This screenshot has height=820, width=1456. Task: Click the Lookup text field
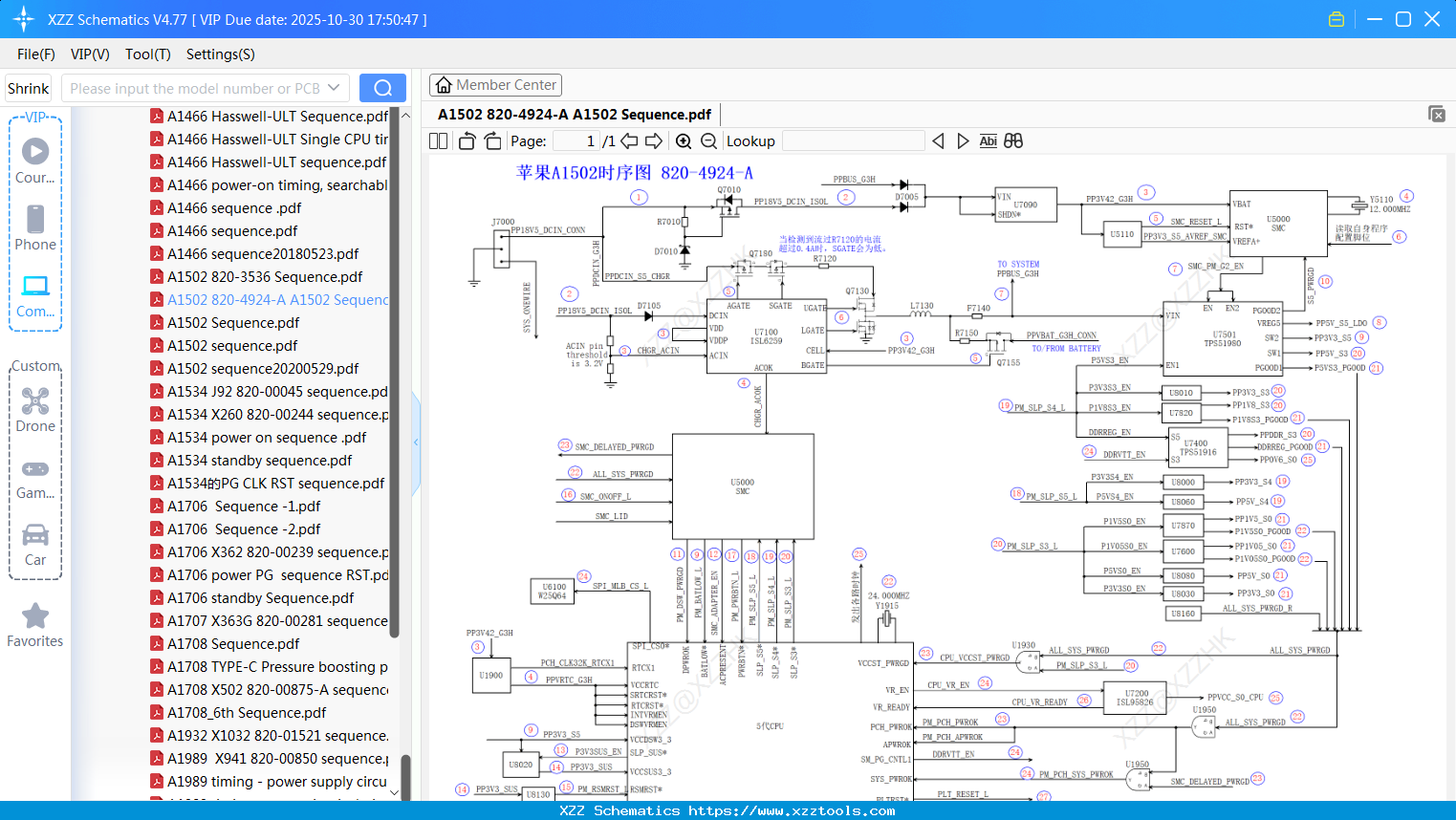coord(854,141)
